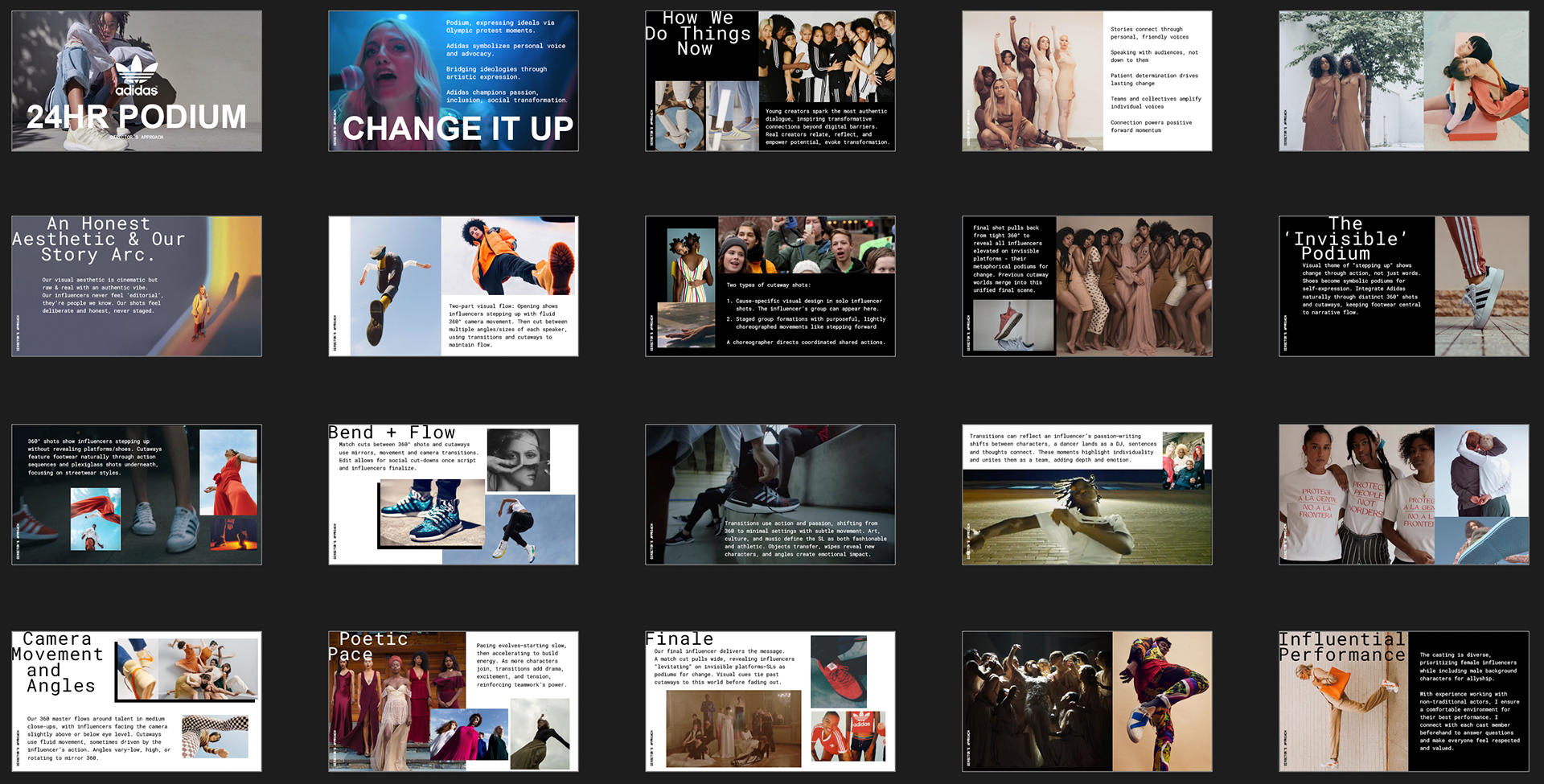Open the Poetic Pace slide
This screenshot has height=784, width=1544.
tap(454, 701)
